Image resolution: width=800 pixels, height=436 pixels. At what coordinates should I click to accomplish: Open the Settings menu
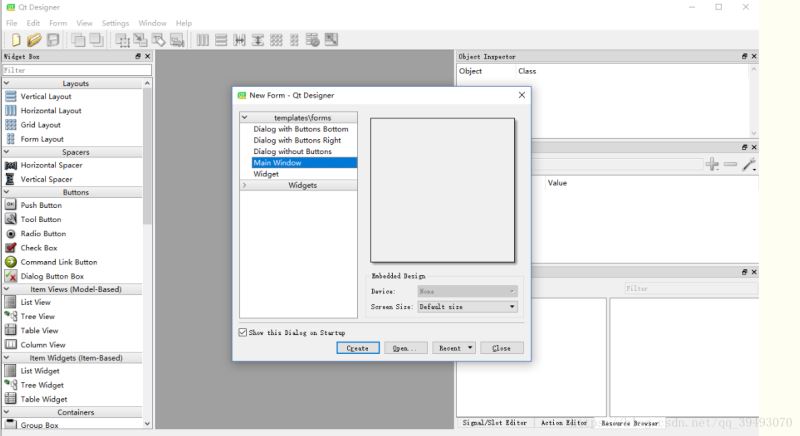click(x=115, y=23)
